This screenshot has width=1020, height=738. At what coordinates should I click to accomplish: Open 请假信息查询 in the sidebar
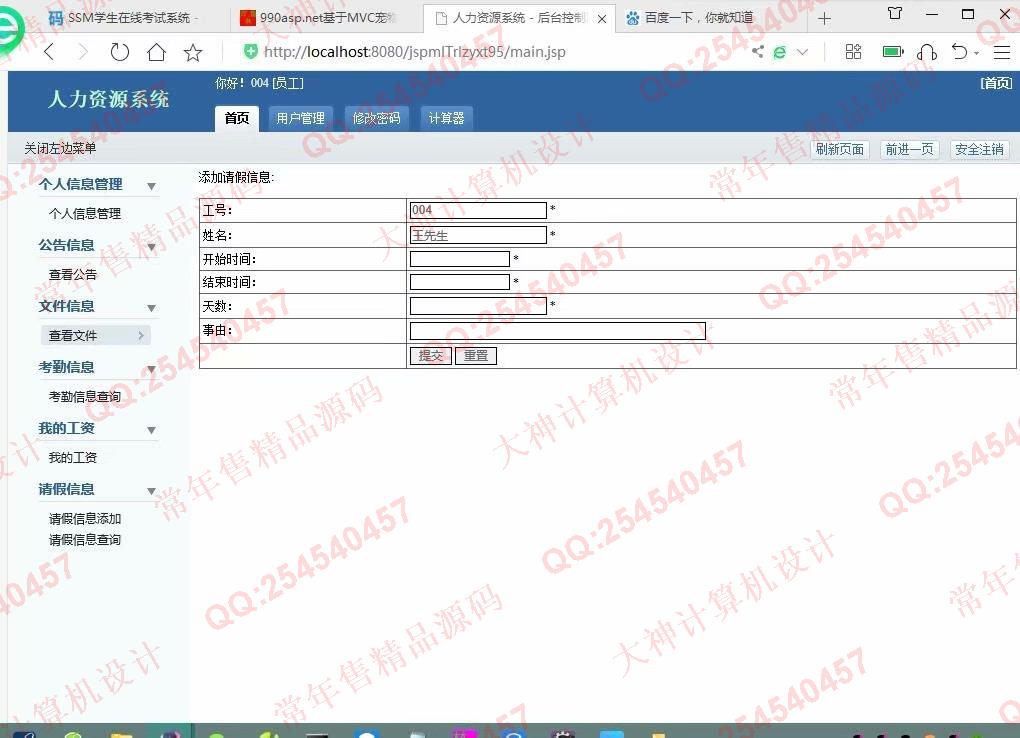click(85, 540)
